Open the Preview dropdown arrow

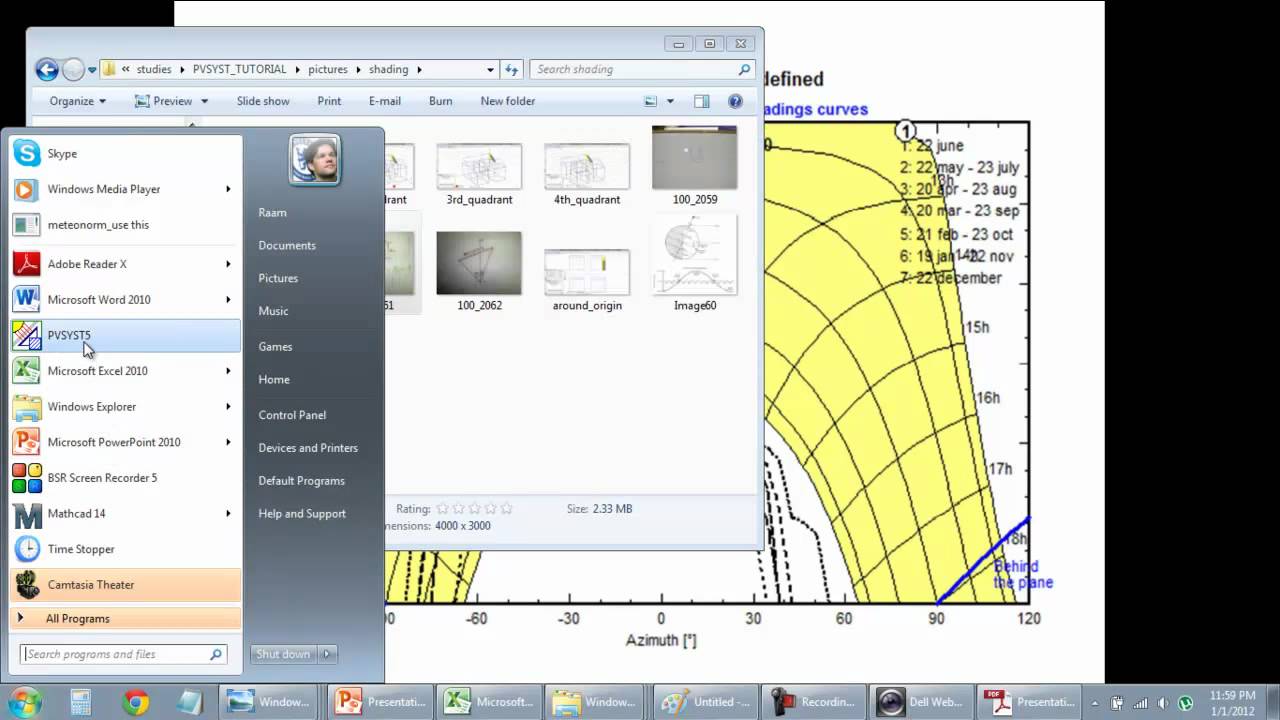[x=204, y=101]
